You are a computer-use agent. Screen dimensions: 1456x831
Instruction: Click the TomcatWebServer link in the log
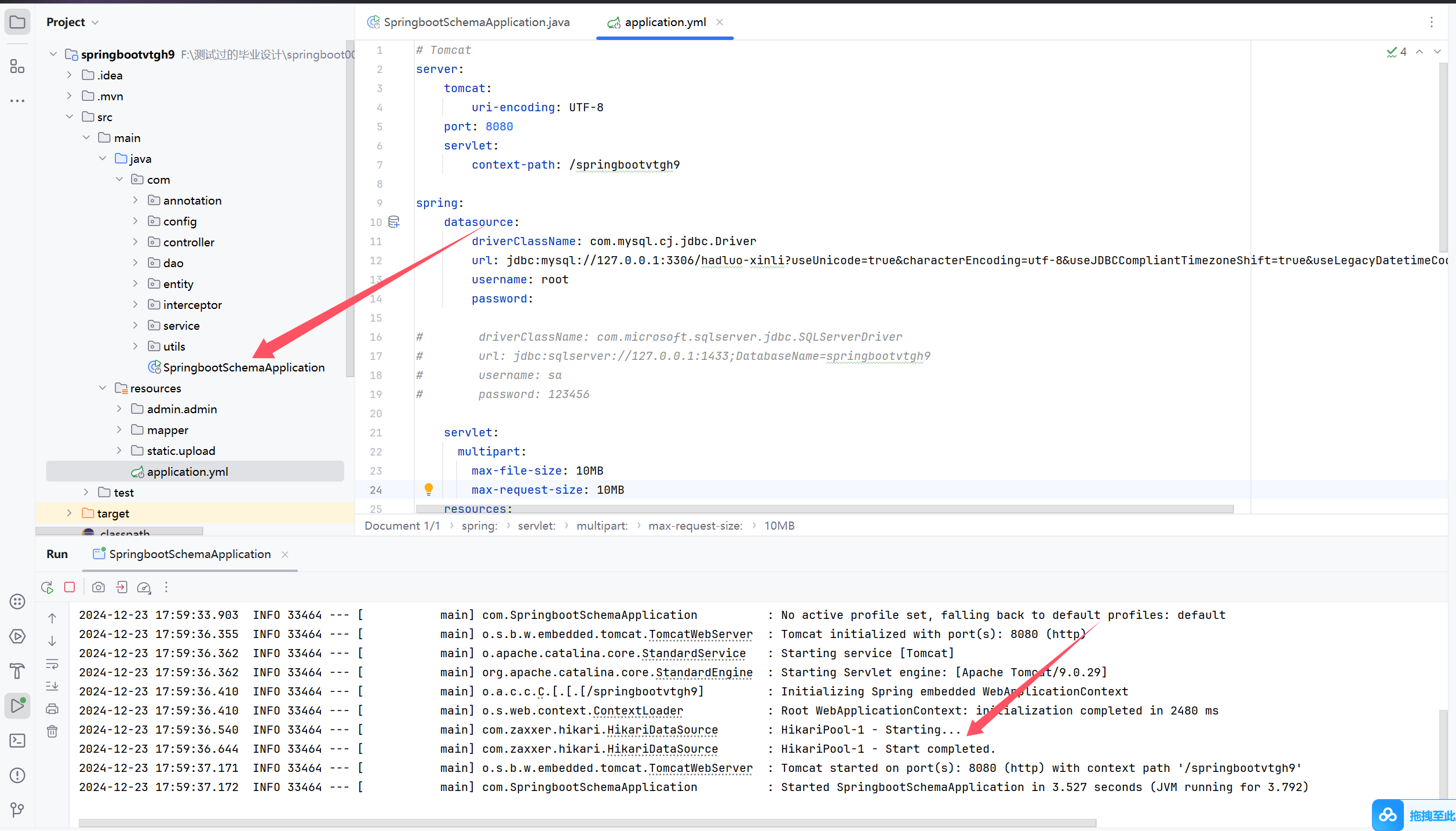701,634
